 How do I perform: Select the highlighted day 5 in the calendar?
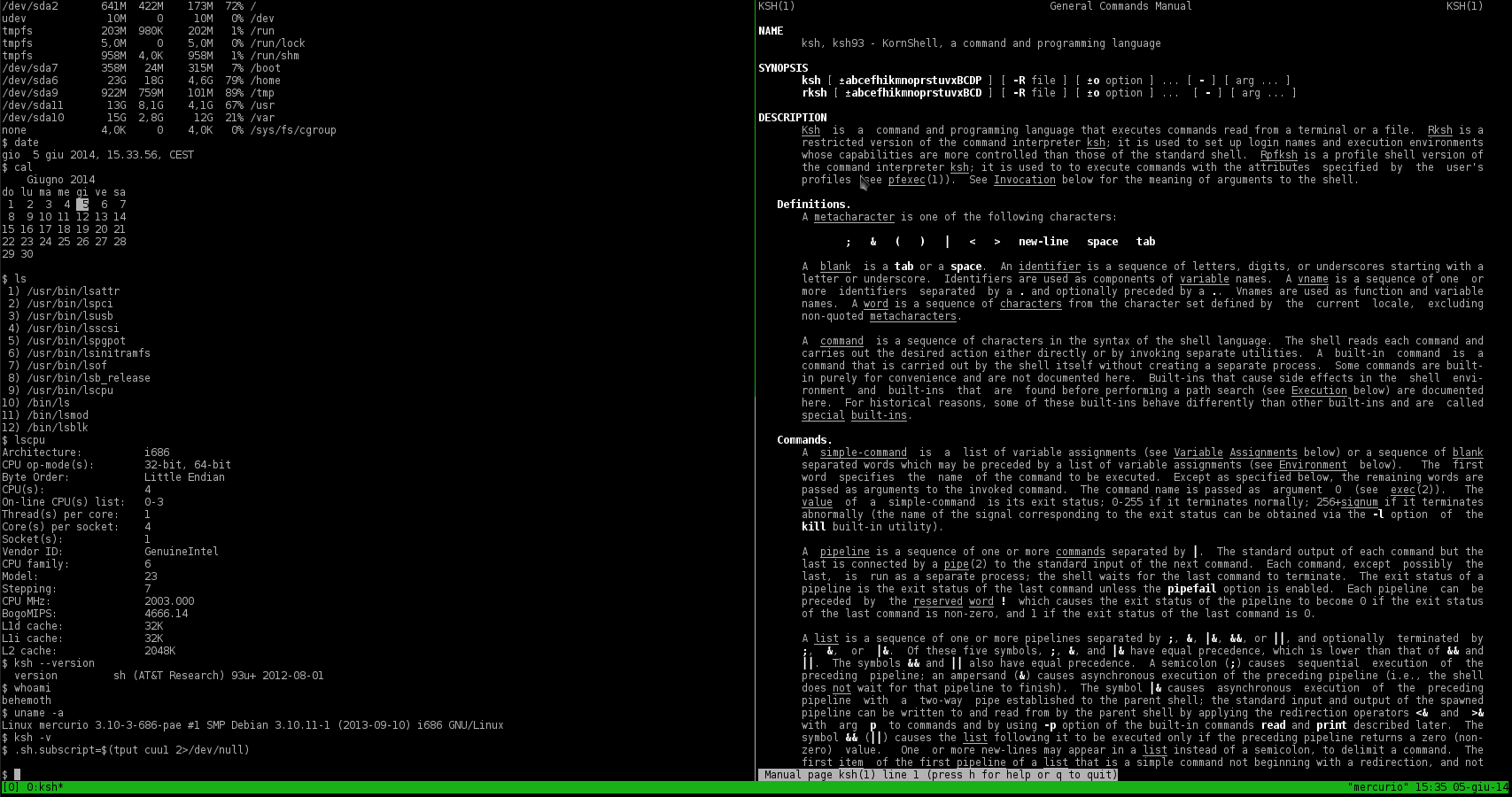coord(82,204)
